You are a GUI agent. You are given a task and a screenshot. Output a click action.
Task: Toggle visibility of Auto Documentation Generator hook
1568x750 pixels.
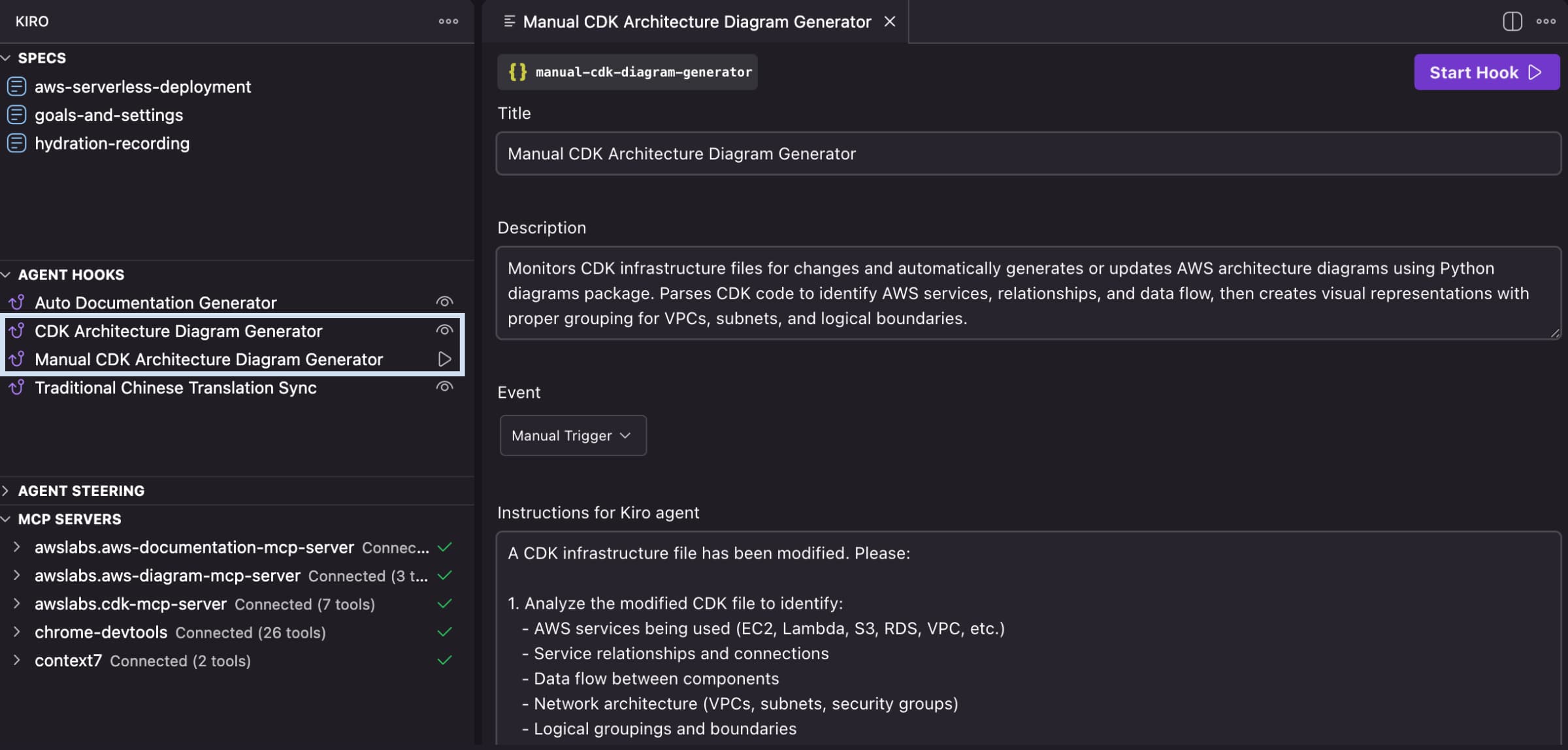click(444, 301)
